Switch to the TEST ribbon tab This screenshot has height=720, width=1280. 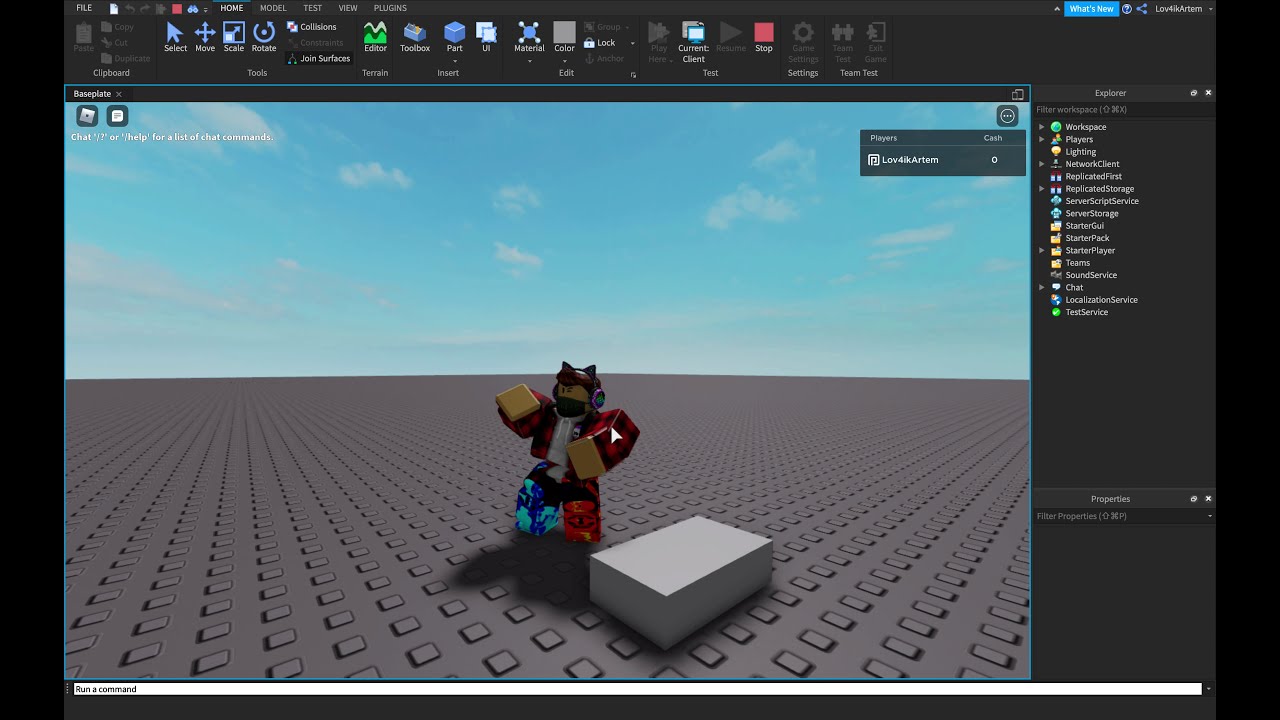click(x=313, y=8)
